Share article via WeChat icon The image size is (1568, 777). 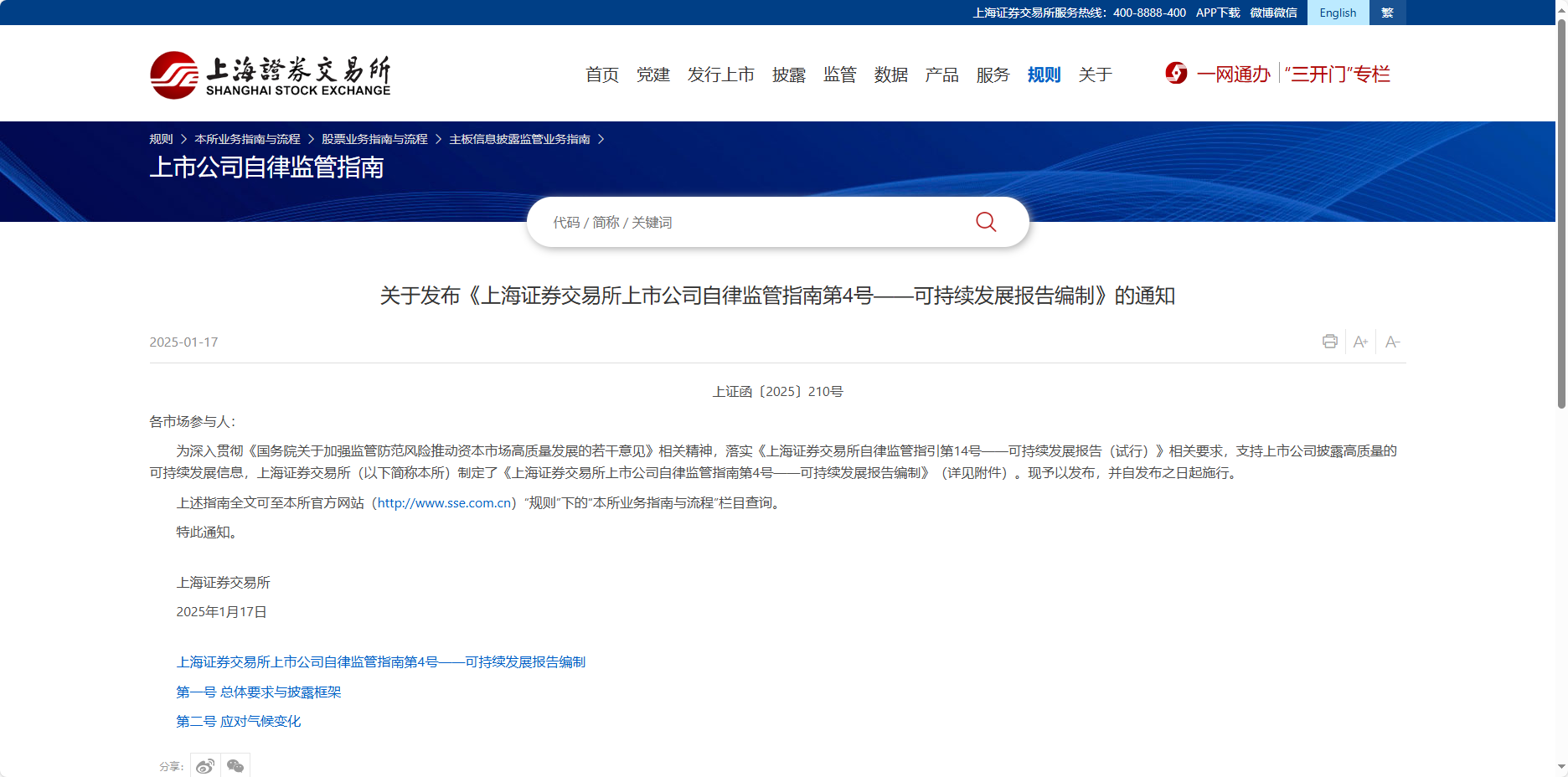point(235,765)
